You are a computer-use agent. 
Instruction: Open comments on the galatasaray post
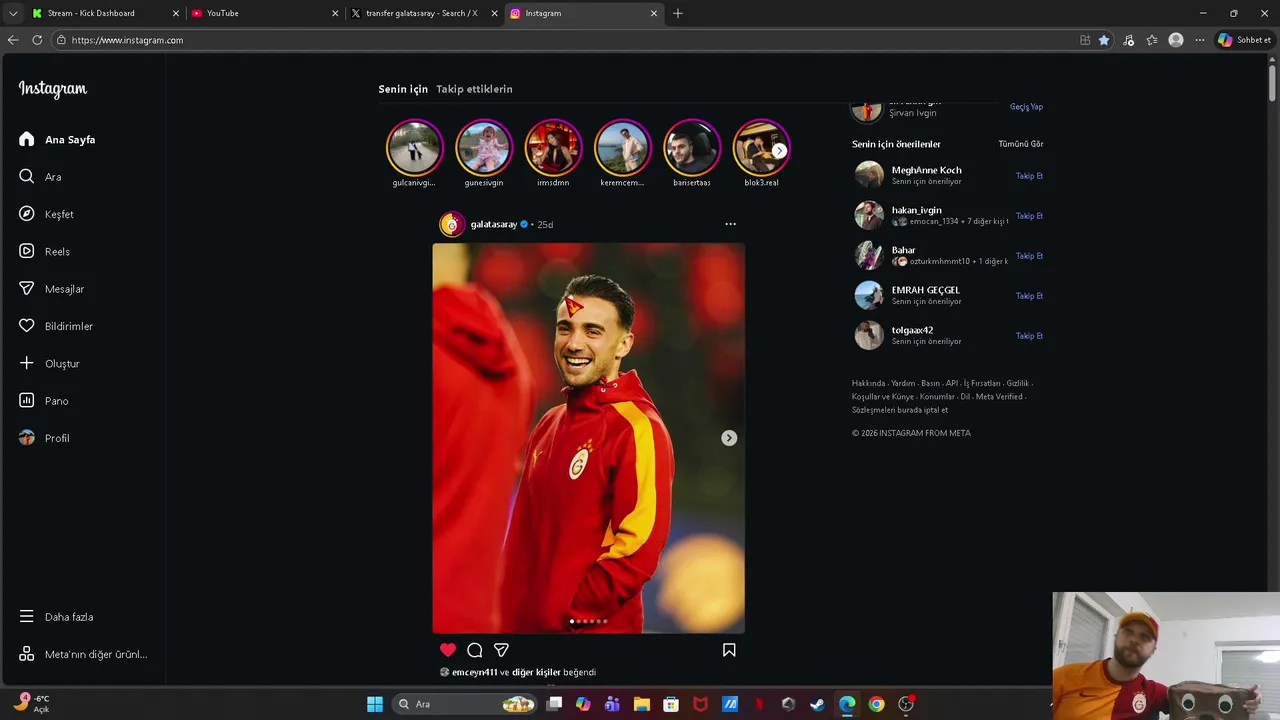coord(475,650)
